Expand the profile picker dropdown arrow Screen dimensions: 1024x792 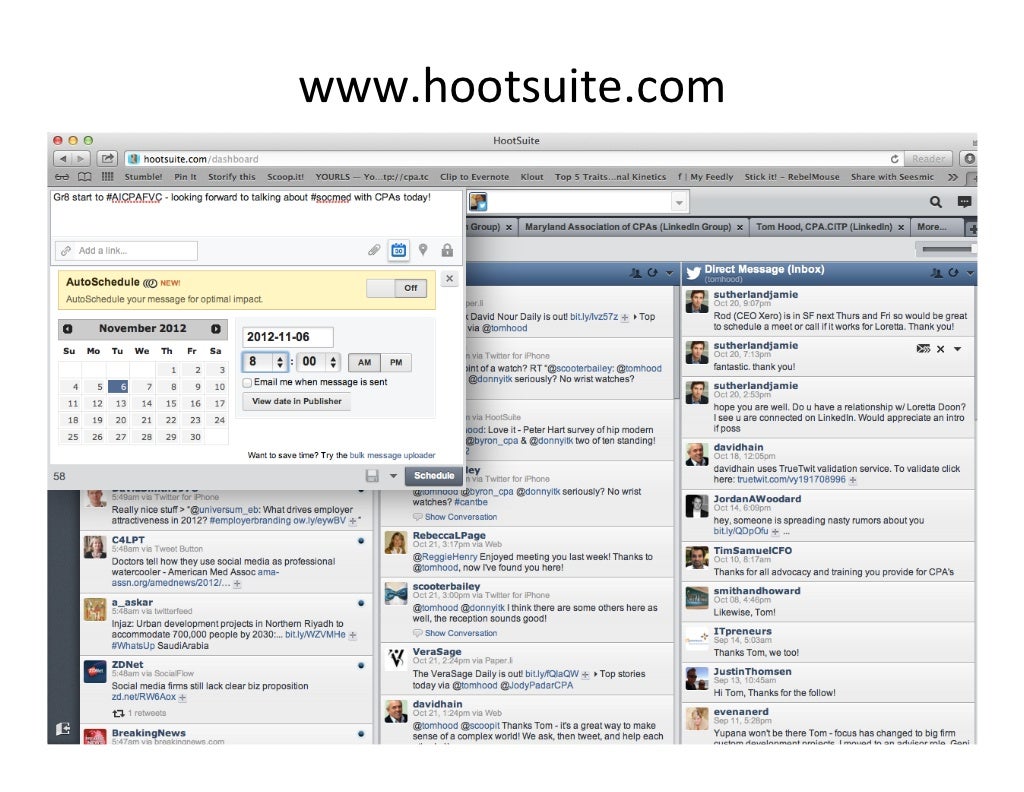click(x=679, y=202)
